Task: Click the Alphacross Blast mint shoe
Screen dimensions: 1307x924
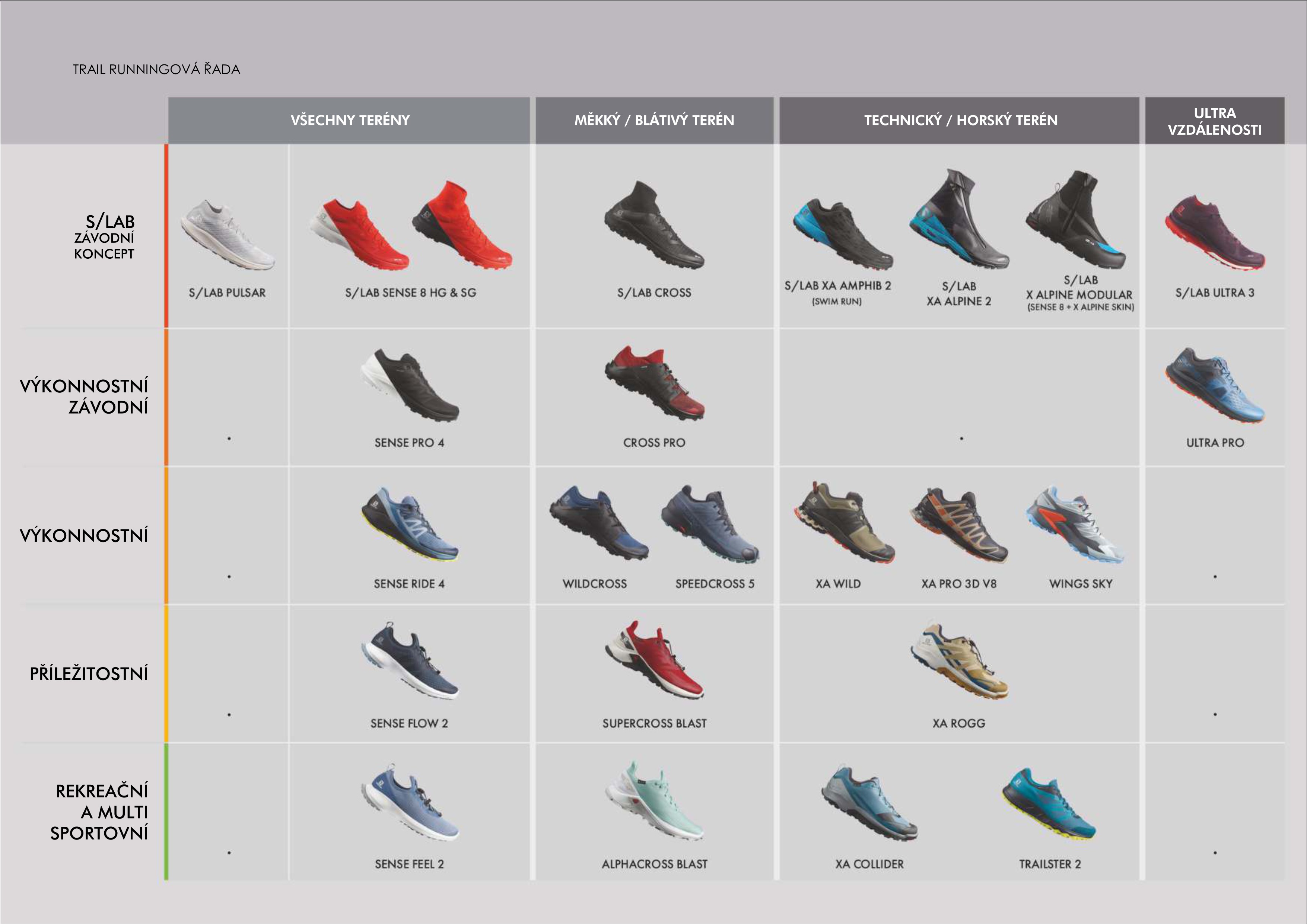Action: point(655,801)
